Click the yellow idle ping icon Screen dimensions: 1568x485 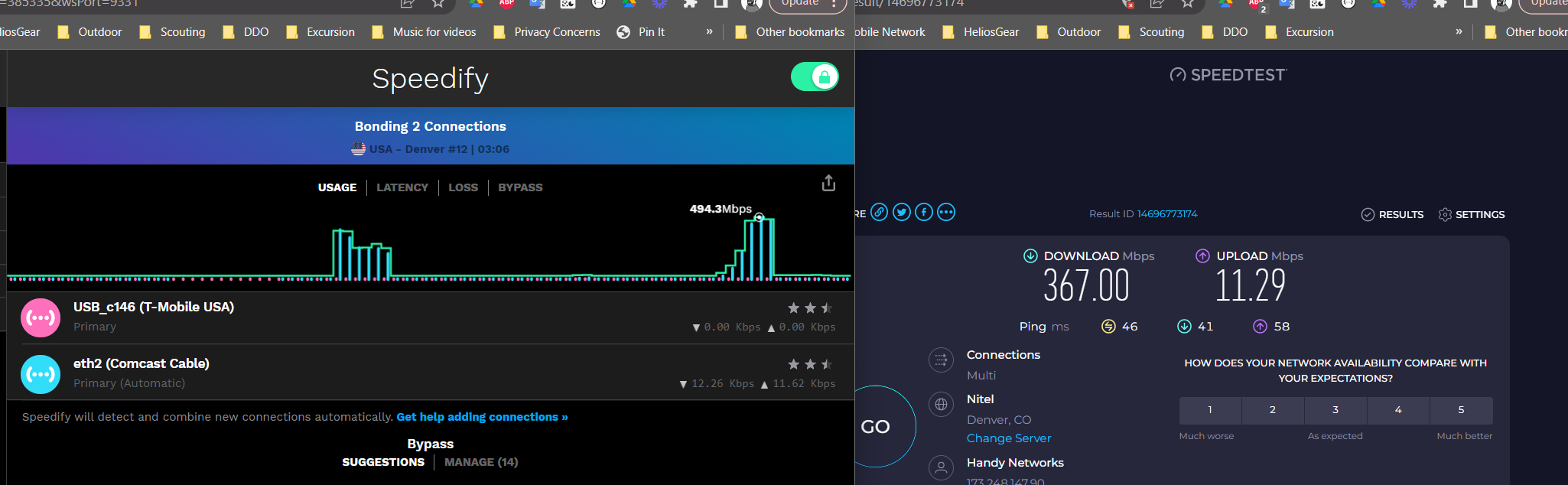[x=1108, y=327]
